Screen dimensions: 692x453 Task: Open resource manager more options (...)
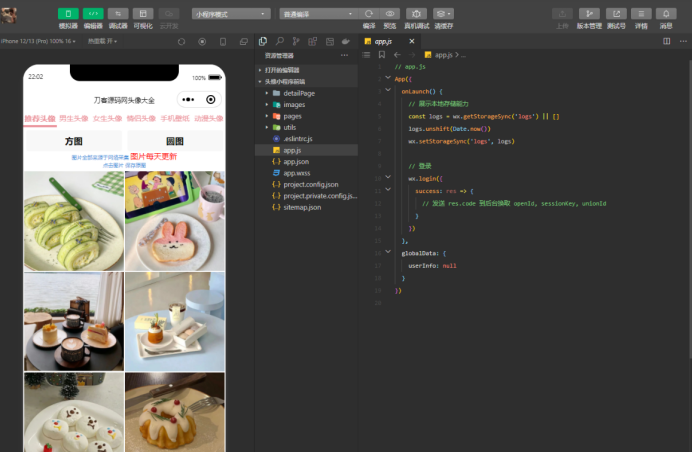click(344, 55)
